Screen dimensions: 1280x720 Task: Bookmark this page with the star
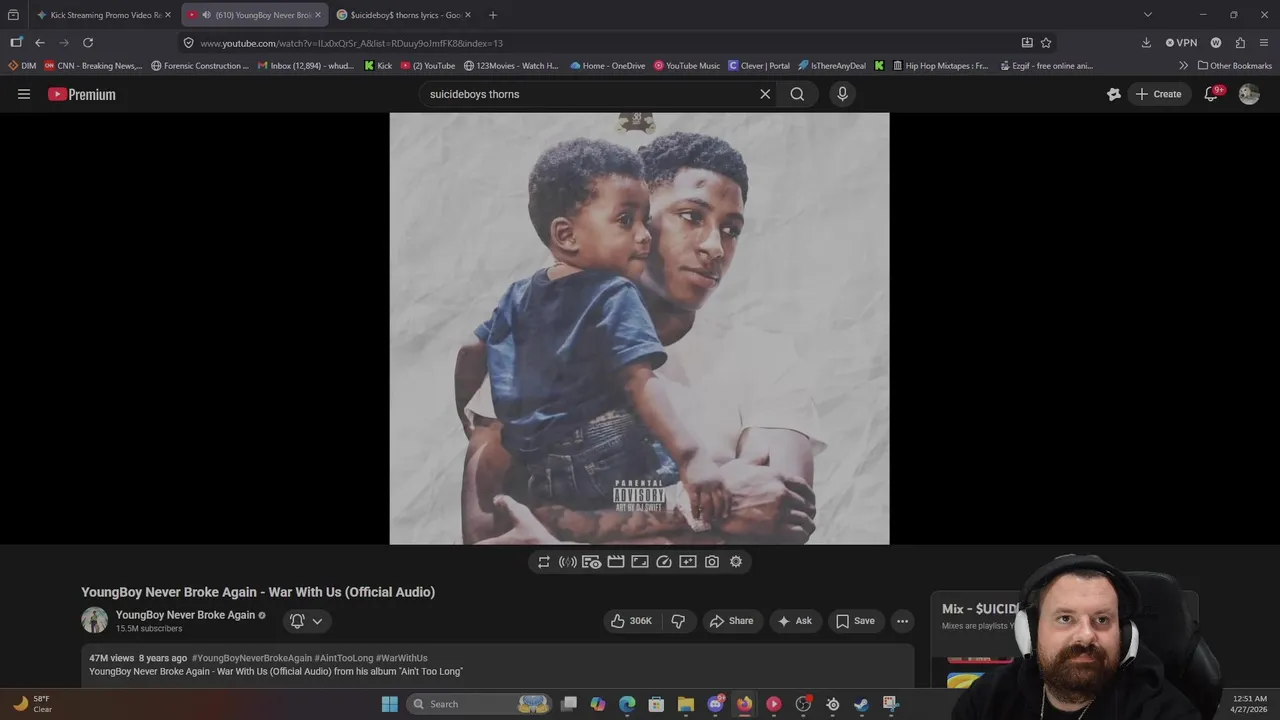coord(1046,43)
